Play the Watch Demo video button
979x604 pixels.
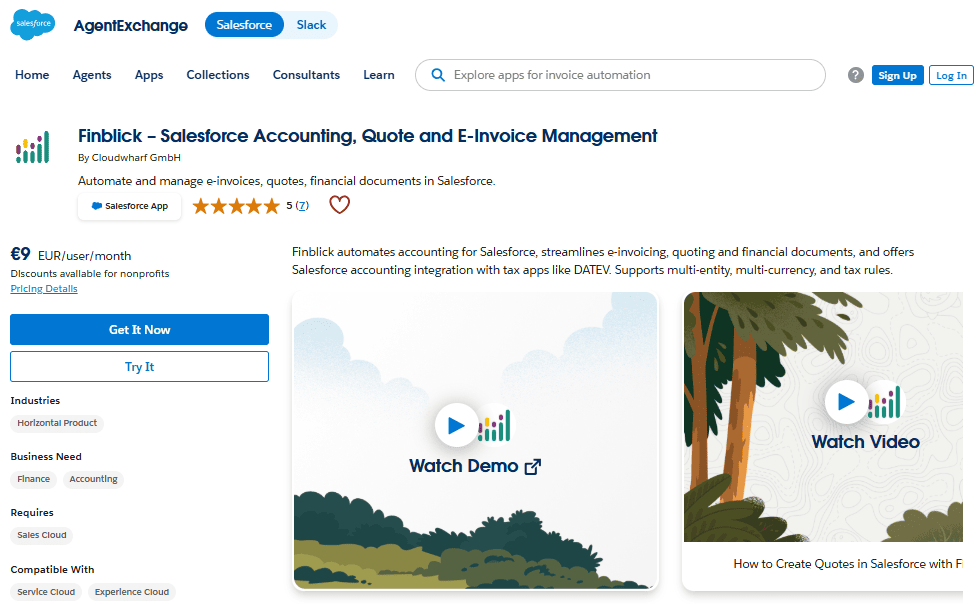pyautogui.click(x=456, y=425)
